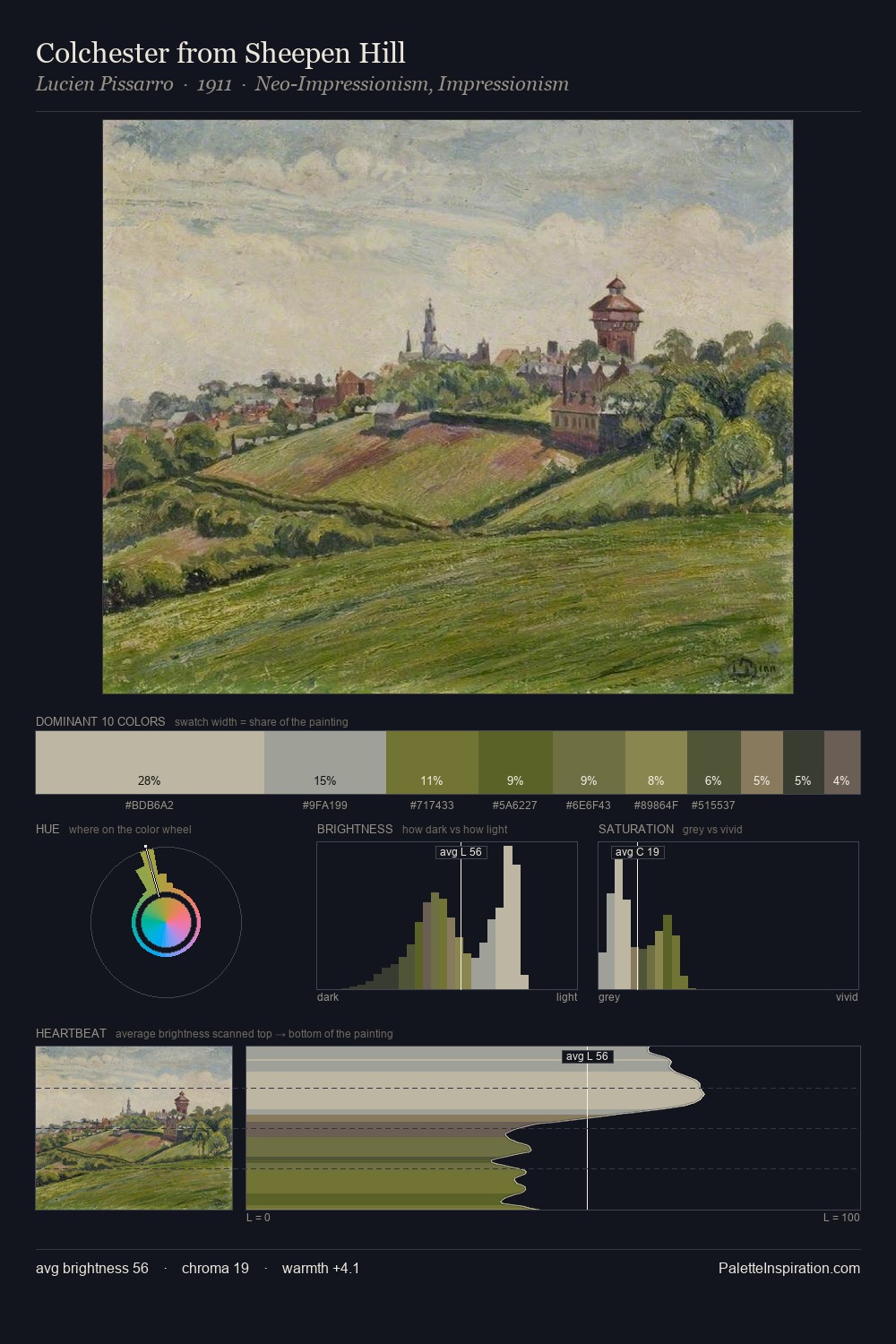Click the hex code '#515537'
The width and height of the screenshot is (896, 1344).
[x=713, y=806]
